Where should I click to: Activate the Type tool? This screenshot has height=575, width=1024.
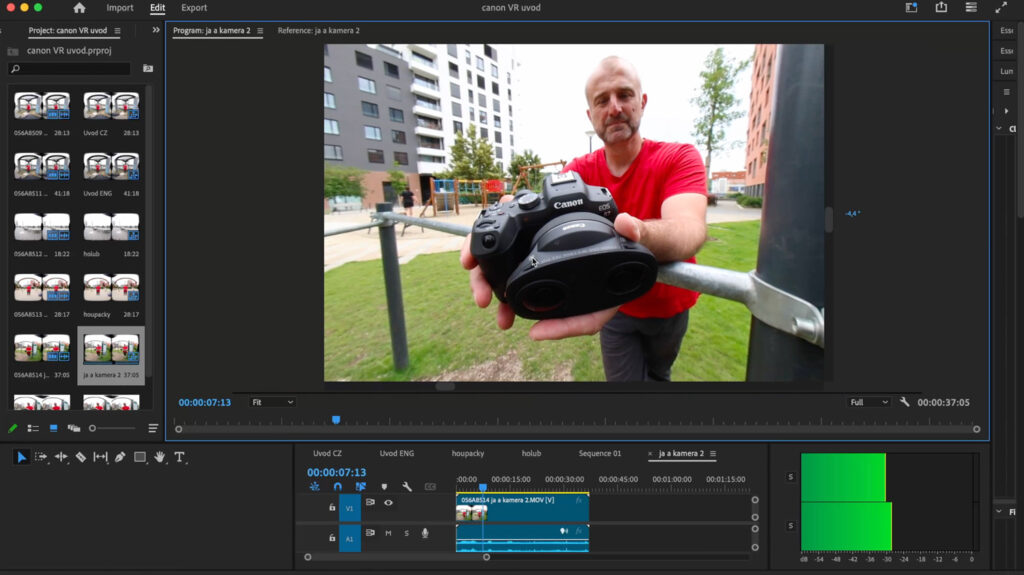180,457
